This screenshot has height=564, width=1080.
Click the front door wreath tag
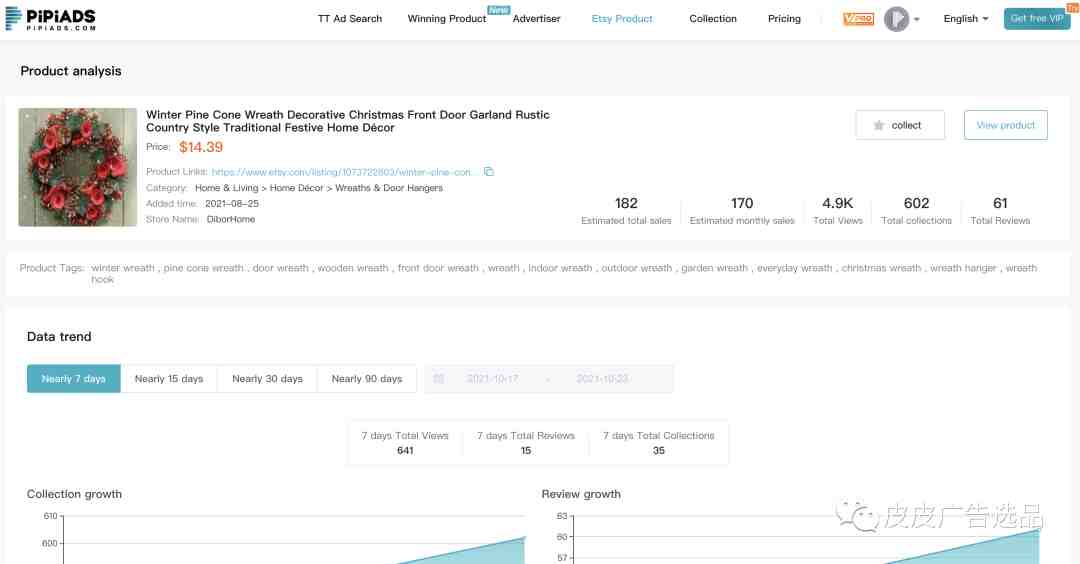pyautogui.click(x=438, y=268)
